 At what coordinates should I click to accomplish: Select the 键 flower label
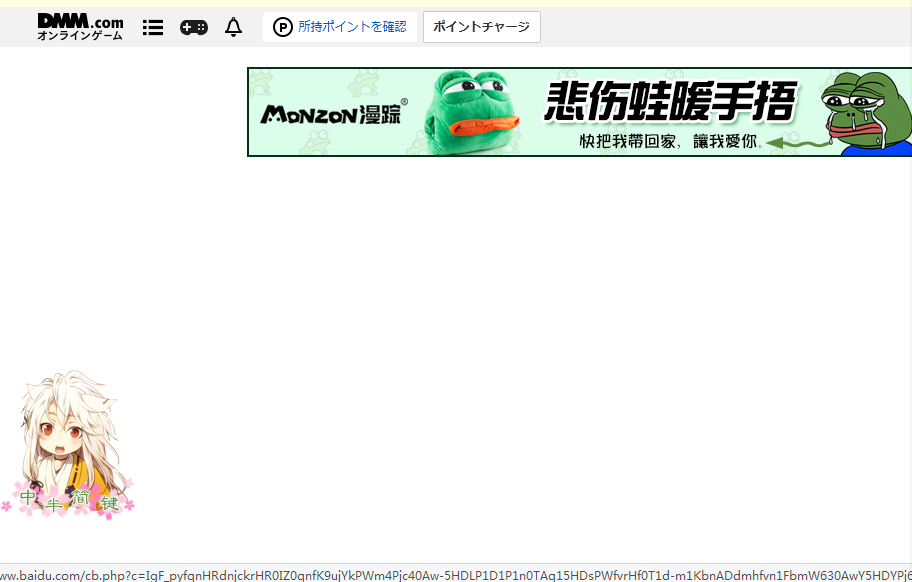point(109,503)
